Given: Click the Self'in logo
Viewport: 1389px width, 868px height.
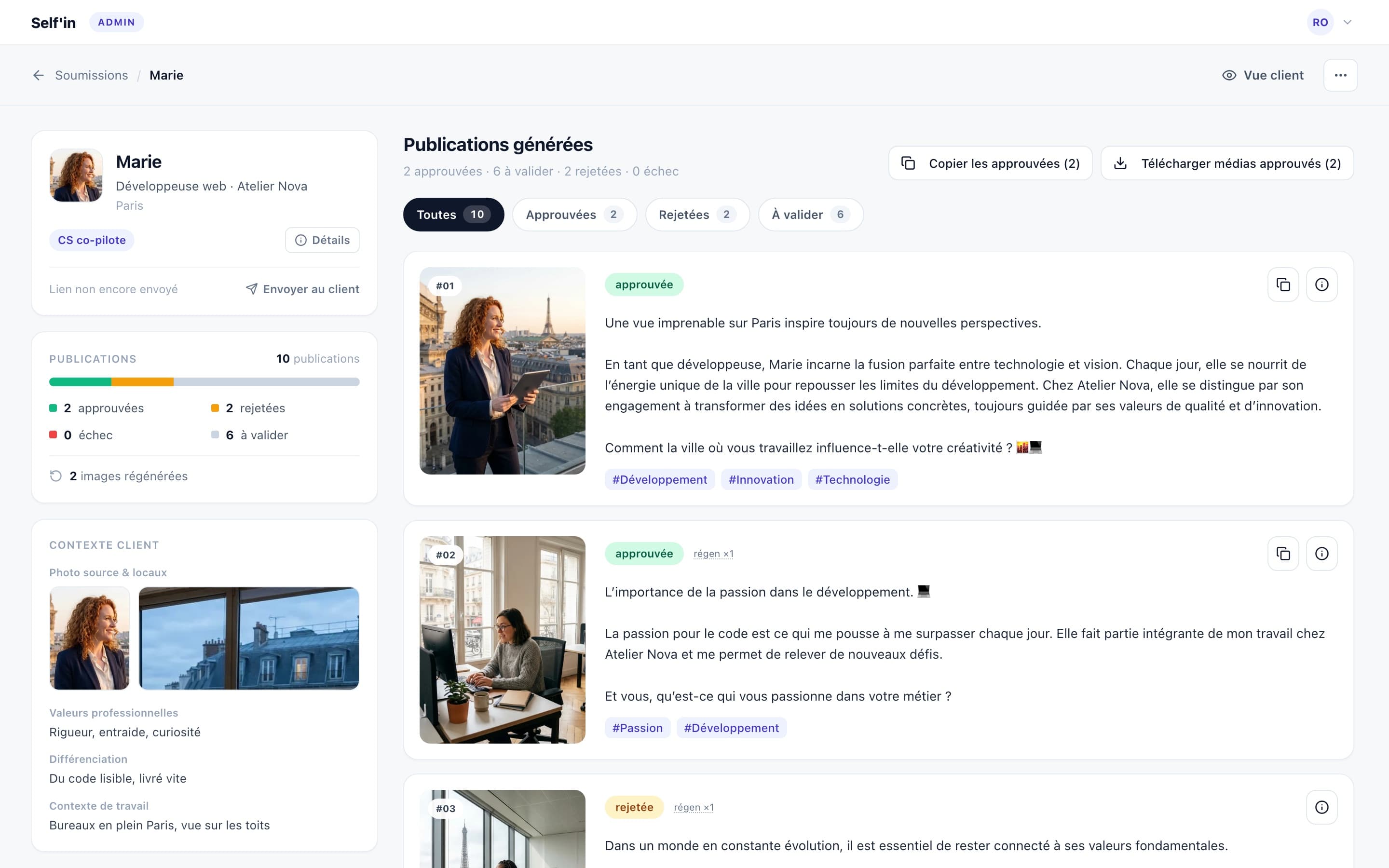Looking at the screenshot, I should [54, 22].
